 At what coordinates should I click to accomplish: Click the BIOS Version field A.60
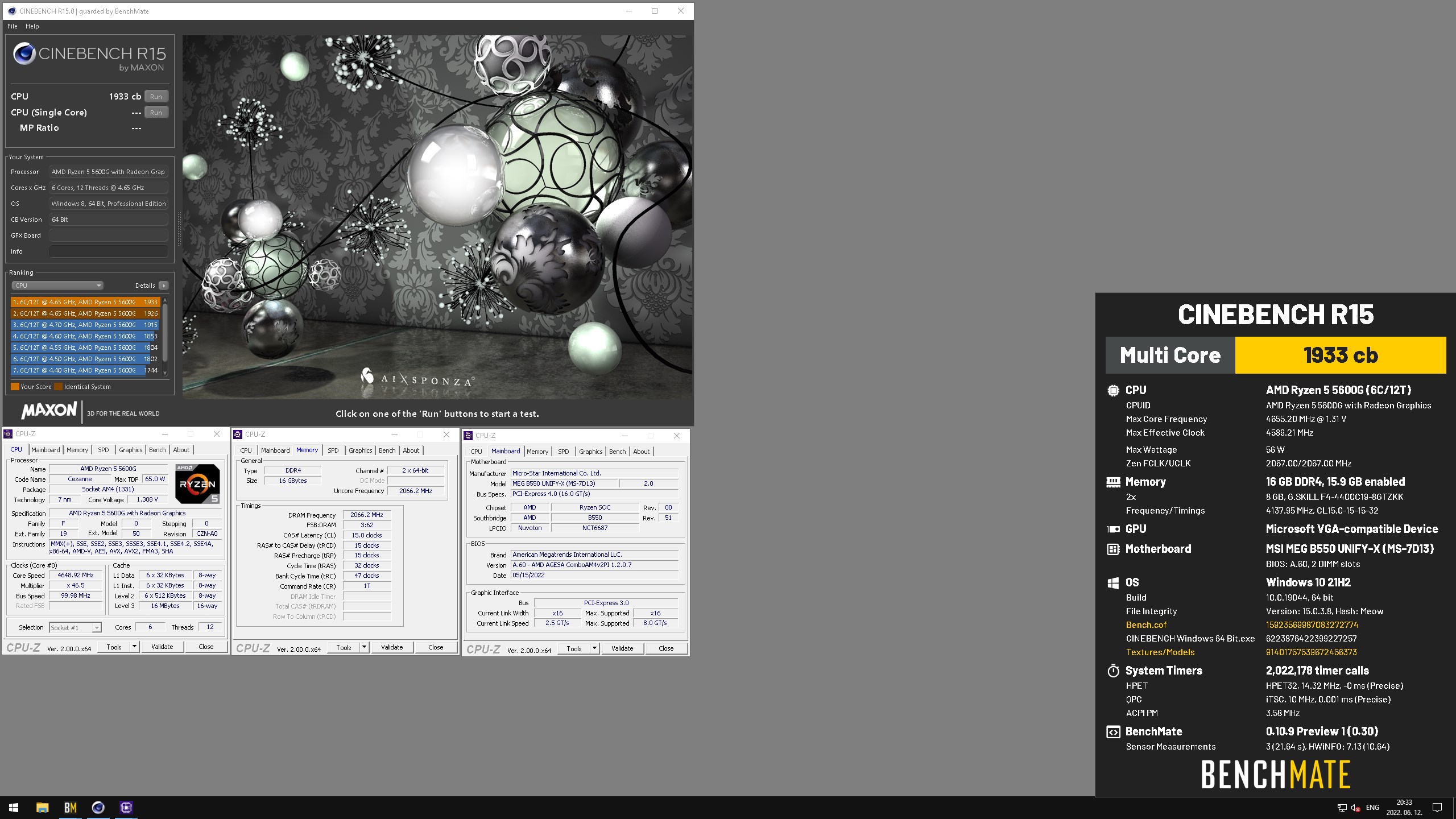(594, 565)
